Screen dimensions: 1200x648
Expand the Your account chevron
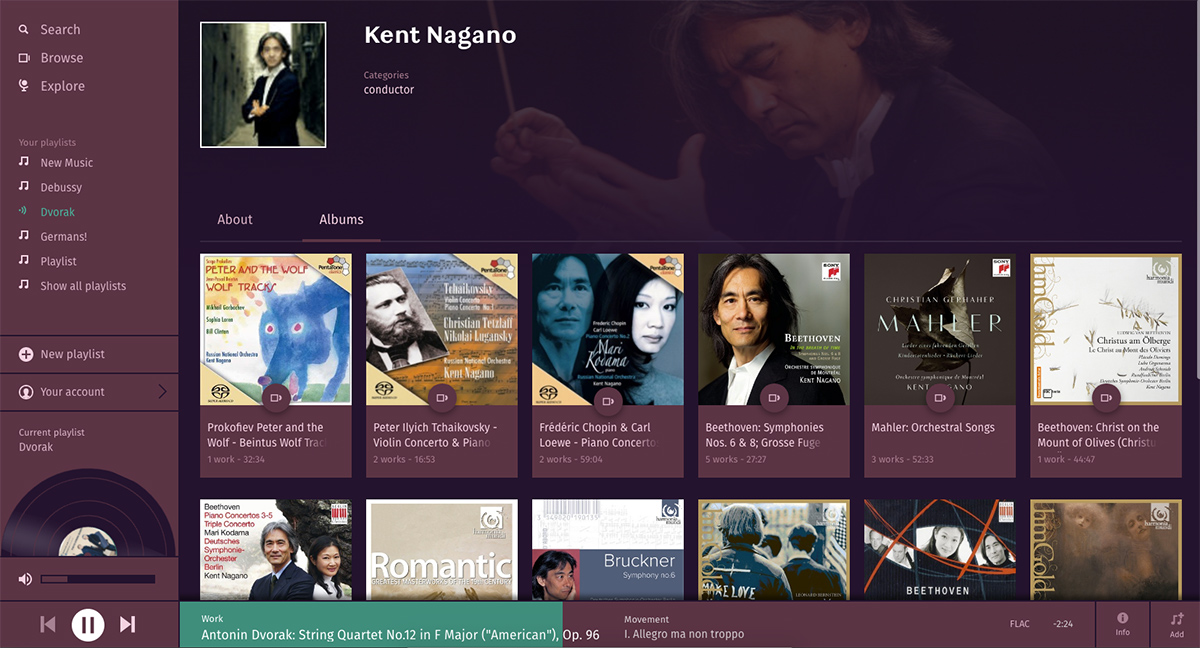click(x=162, y=392)
